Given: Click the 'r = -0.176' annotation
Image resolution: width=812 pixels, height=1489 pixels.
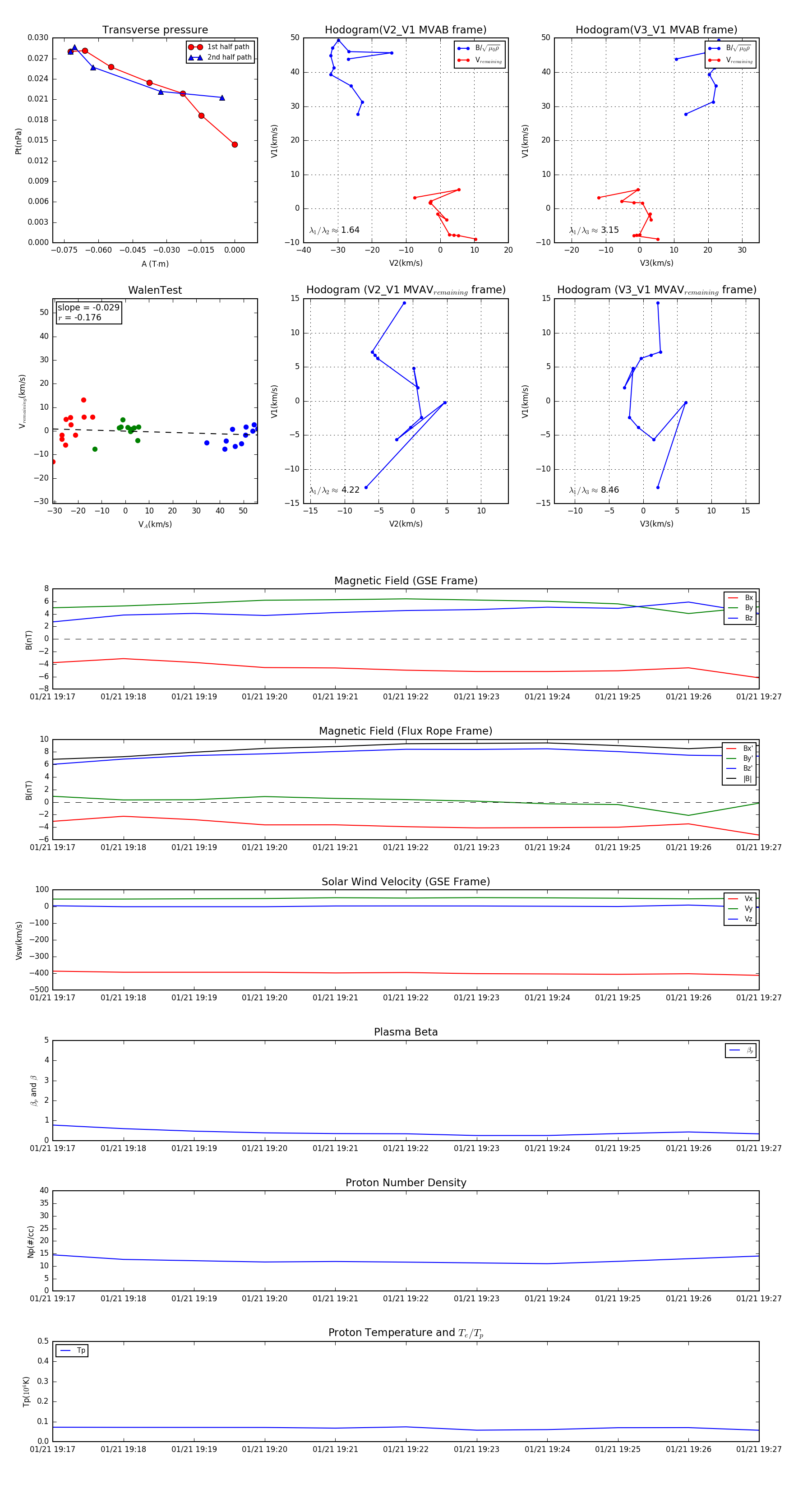Looking at the screenshot, I should point(80,317).
